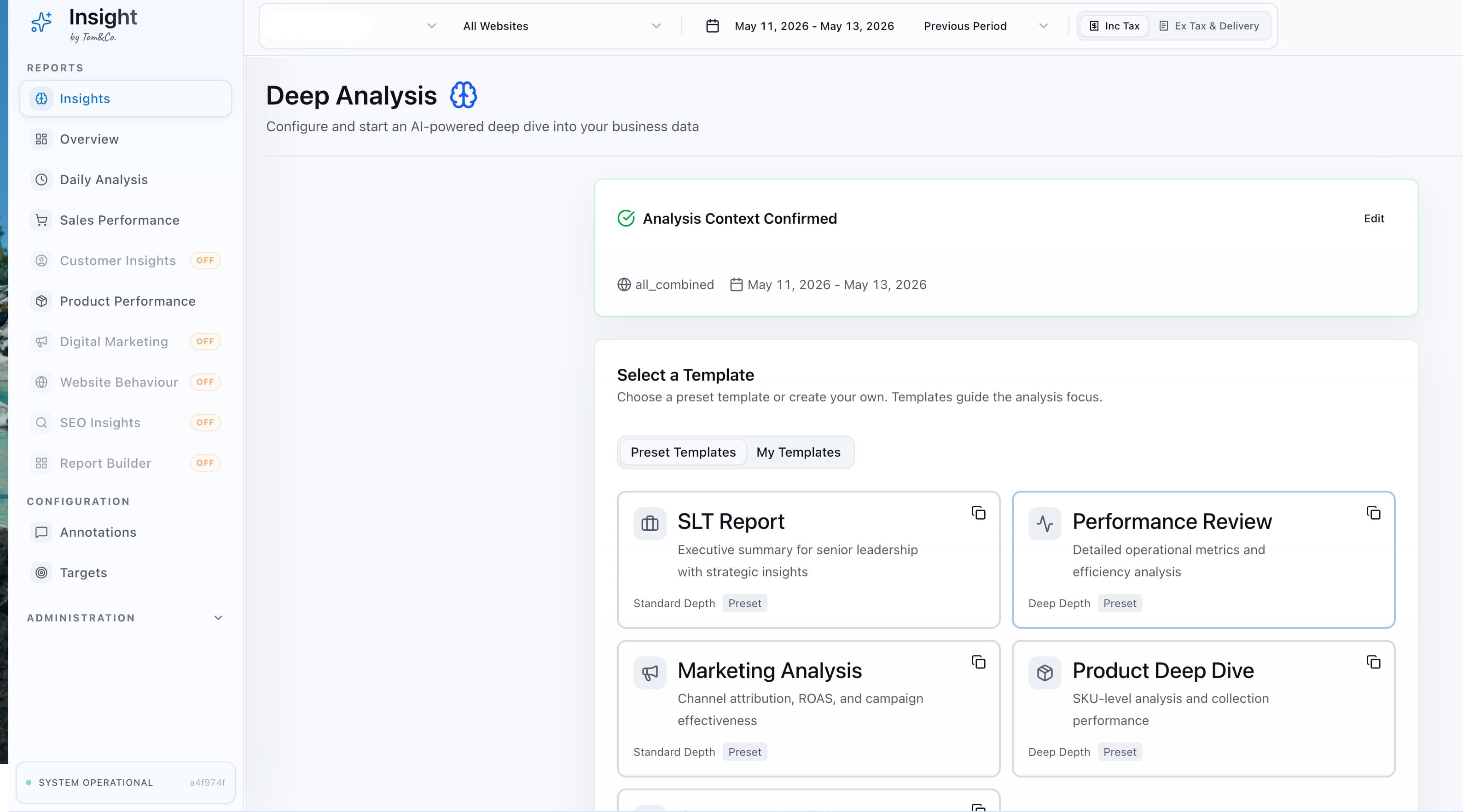Viewport: 1463px width, 812px height.
Task: Click the Customer Insights person icon
Action: [41, 261]
